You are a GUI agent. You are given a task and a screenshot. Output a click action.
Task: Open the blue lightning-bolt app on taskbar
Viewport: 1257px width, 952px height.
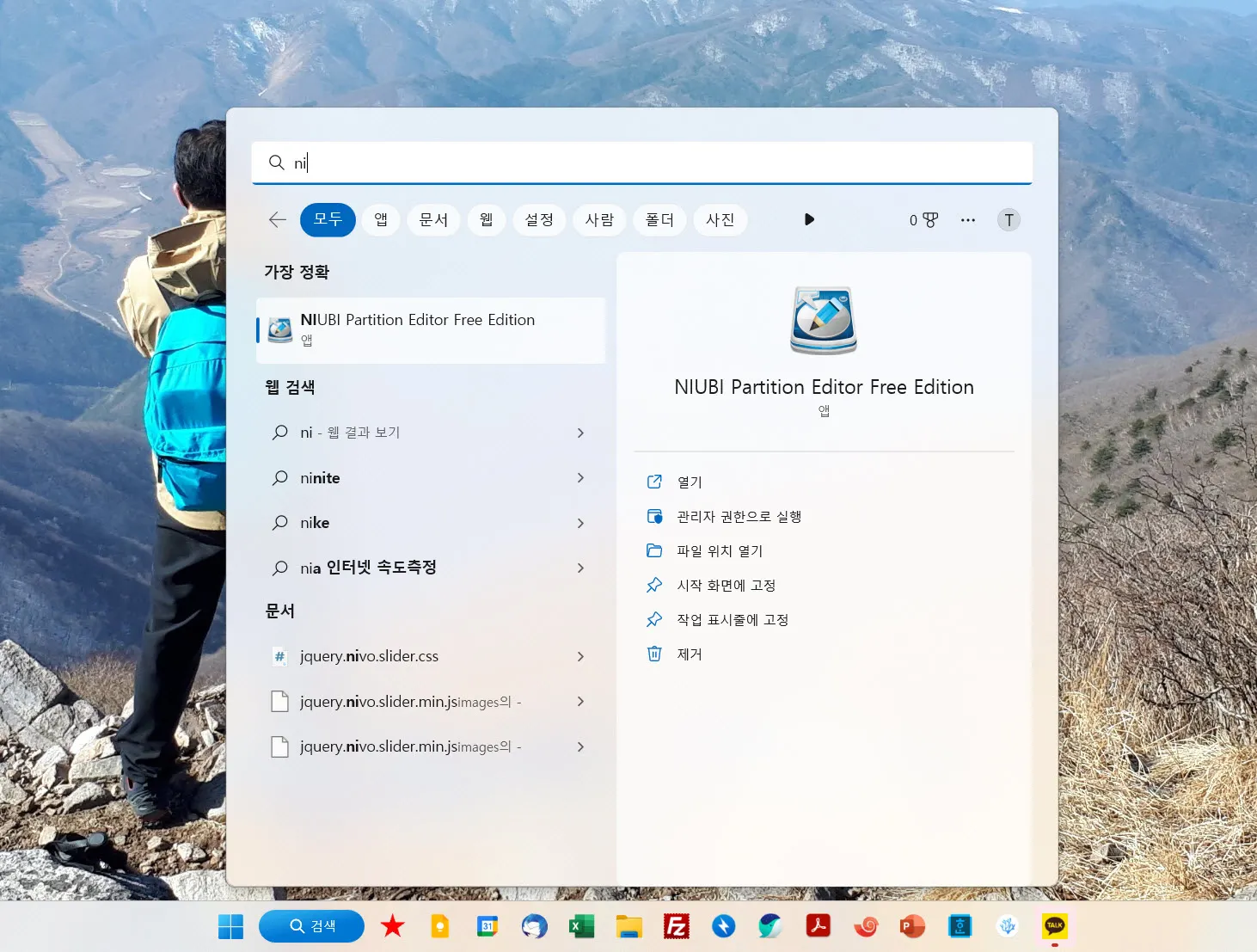coord(724,926)
